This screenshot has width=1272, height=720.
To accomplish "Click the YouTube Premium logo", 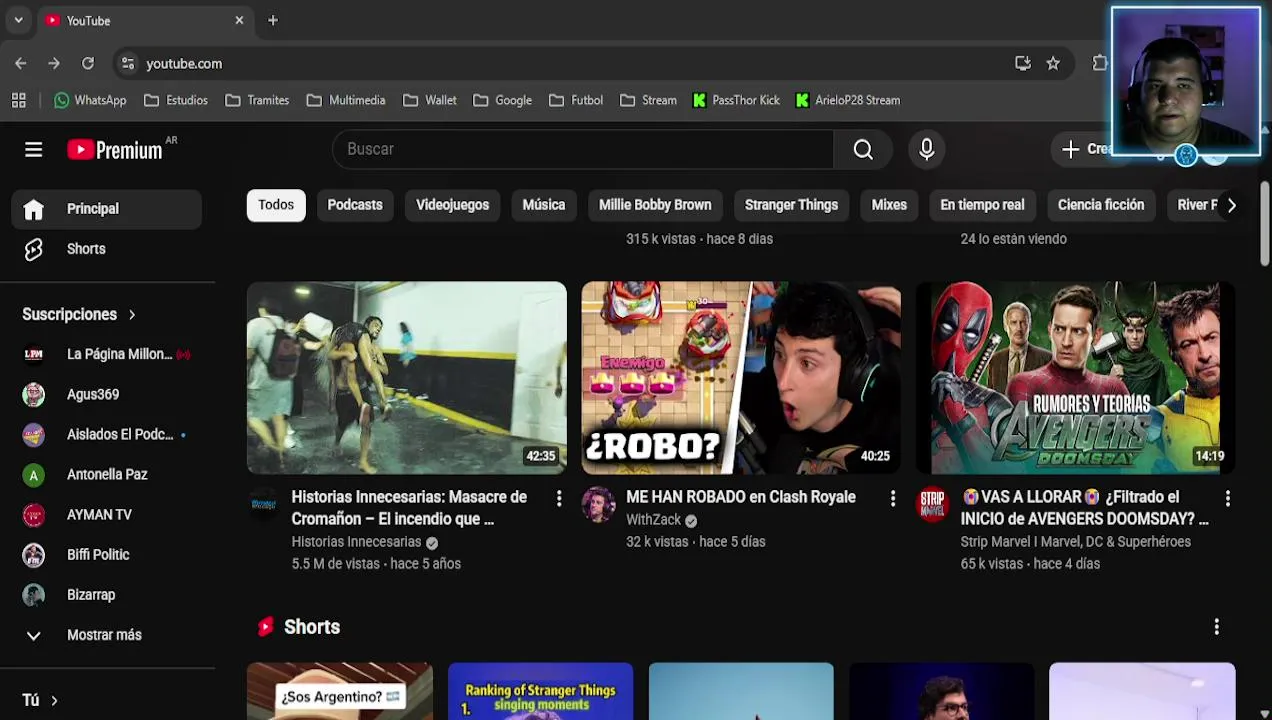I will coord(115,150).
